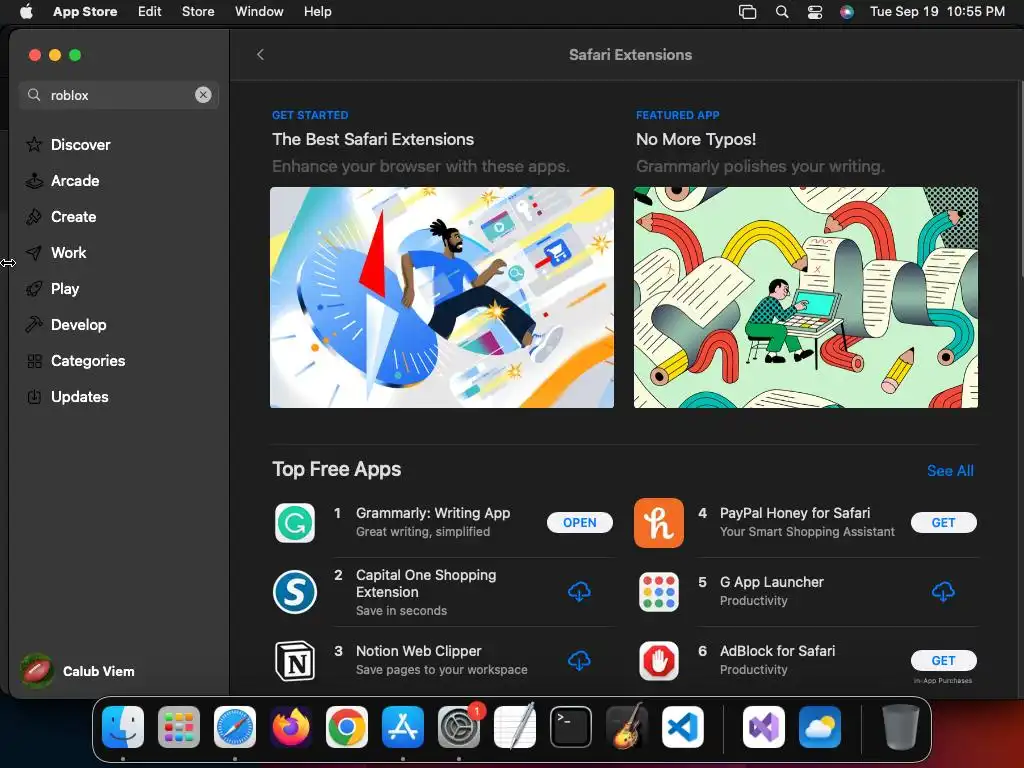Launch Firefox from the Dock
Screen dimensions: 1024x768
point(291,727)
